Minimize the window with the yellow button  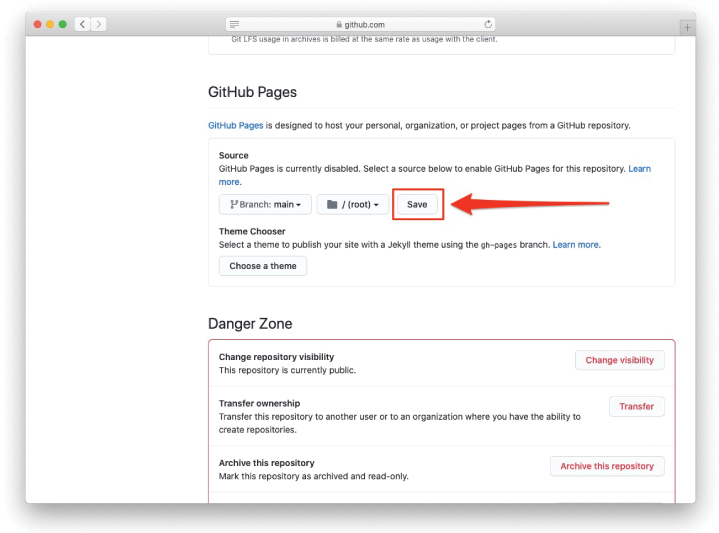(x=50, y=24)
